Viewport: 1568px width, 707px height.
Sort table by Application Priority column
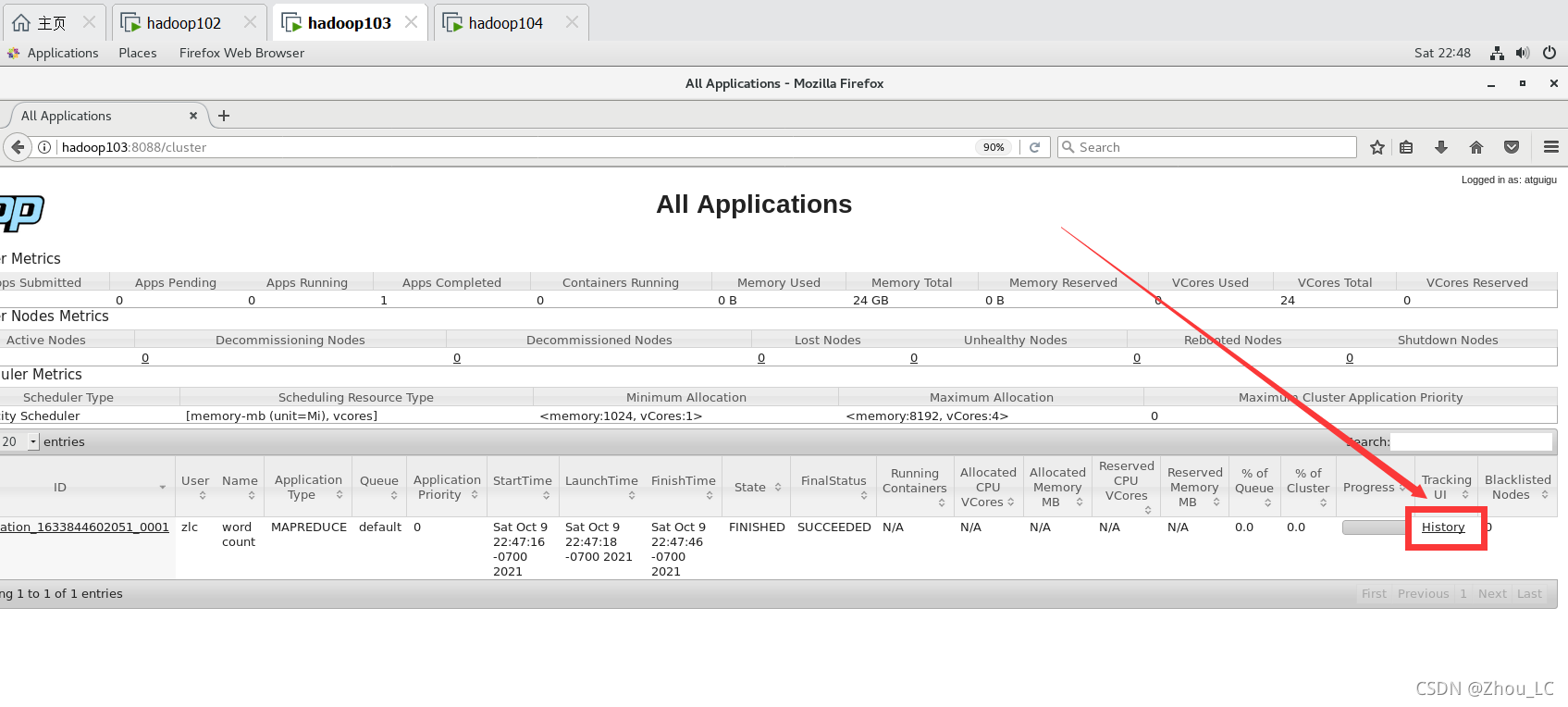[447, 487]
